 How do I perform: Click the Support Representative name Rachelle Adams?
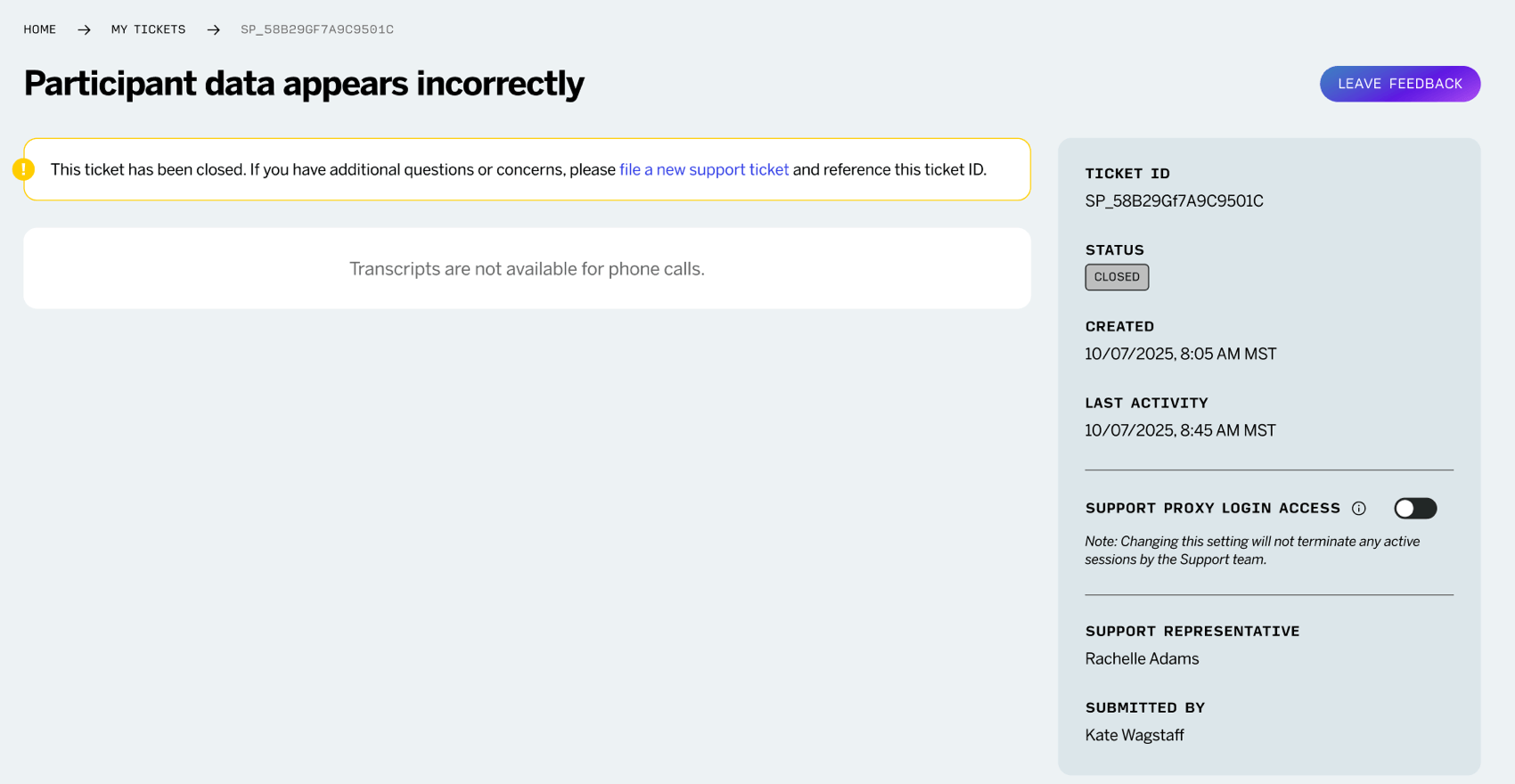pos(1142,658)
